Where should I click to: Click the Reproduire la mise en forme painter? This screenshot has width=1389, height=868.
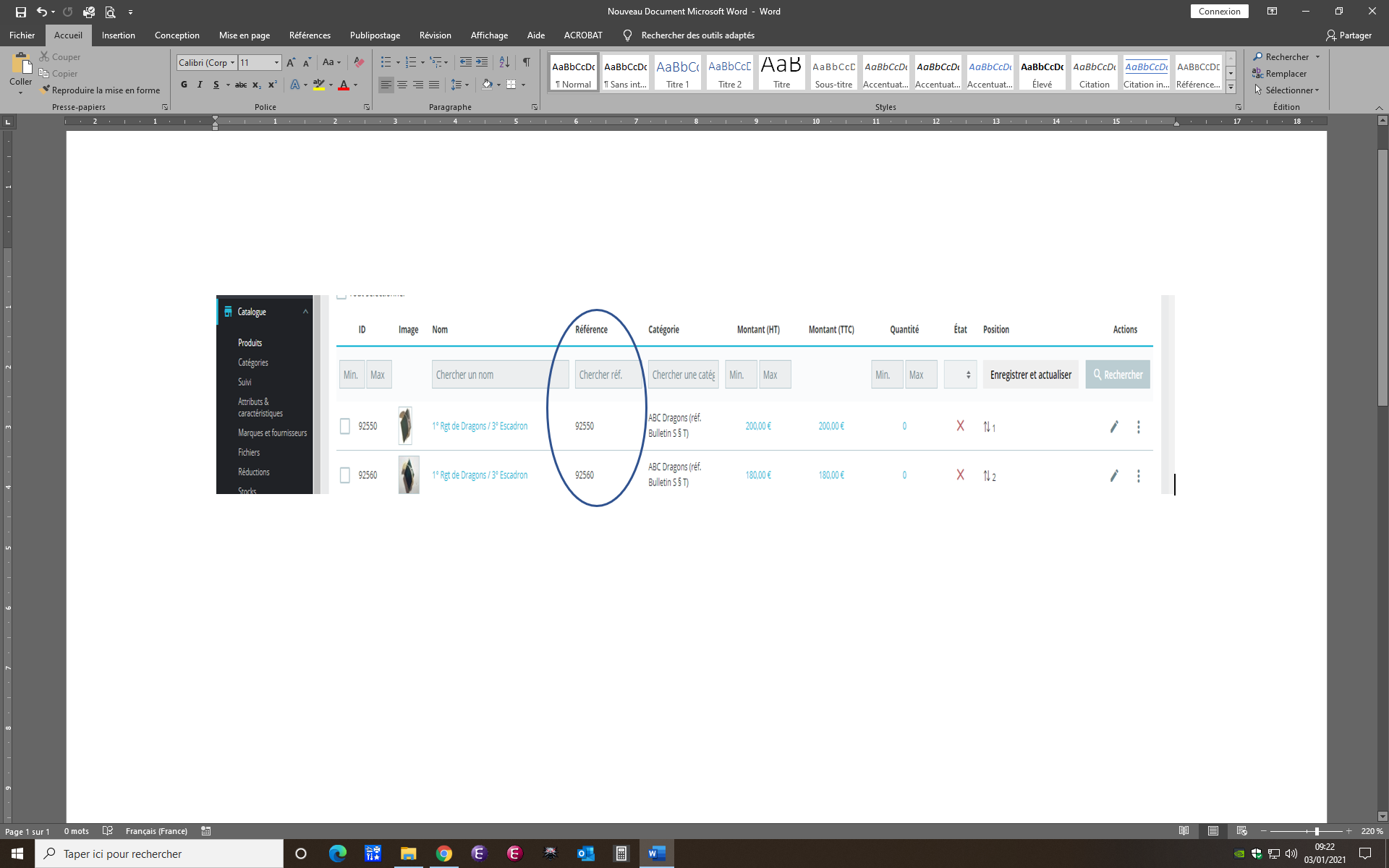coord(101,90)
